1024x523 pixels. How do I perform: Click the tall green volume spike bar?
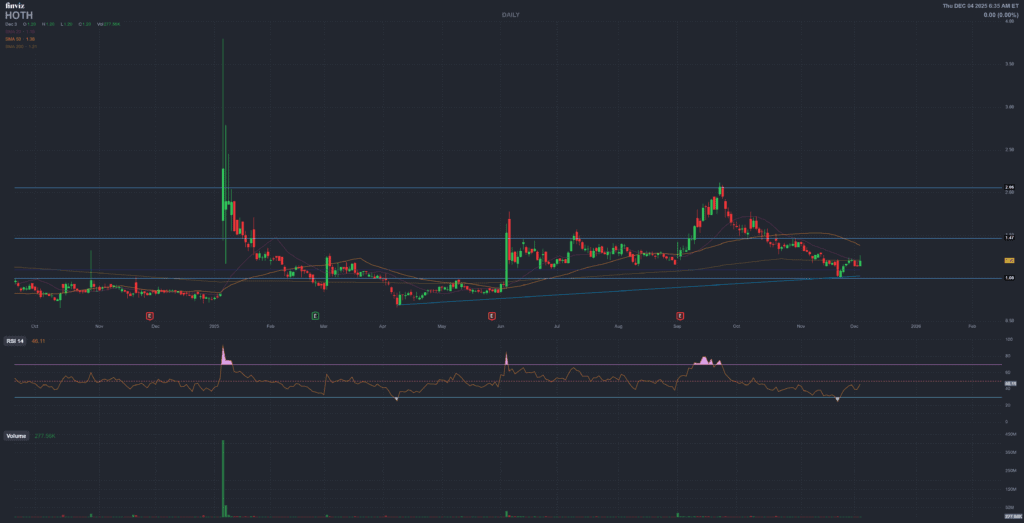(222, 478)
